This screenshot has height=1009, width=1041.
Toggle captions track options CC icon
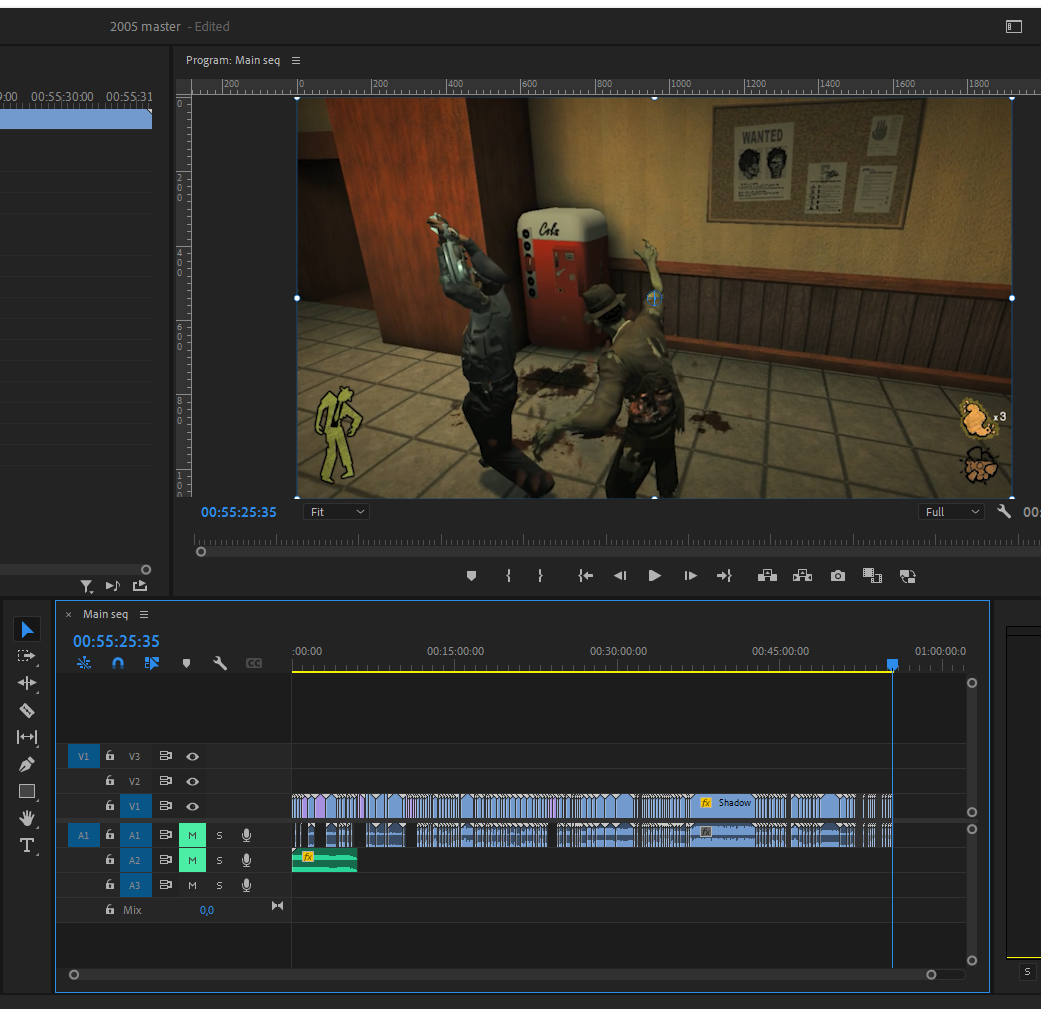(254, 663)
